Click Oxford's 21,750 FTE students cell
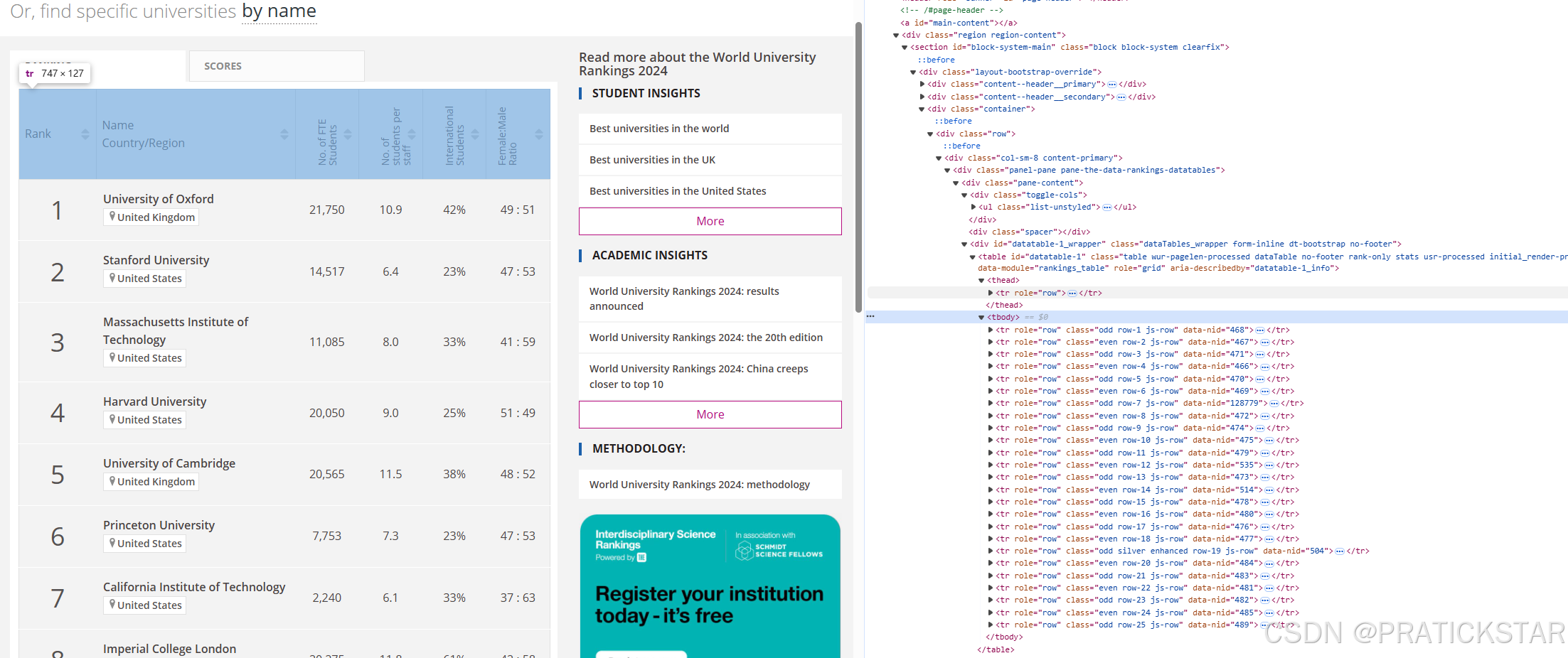The height and width of the screenshot is (658, 1568). coord(327,210)
